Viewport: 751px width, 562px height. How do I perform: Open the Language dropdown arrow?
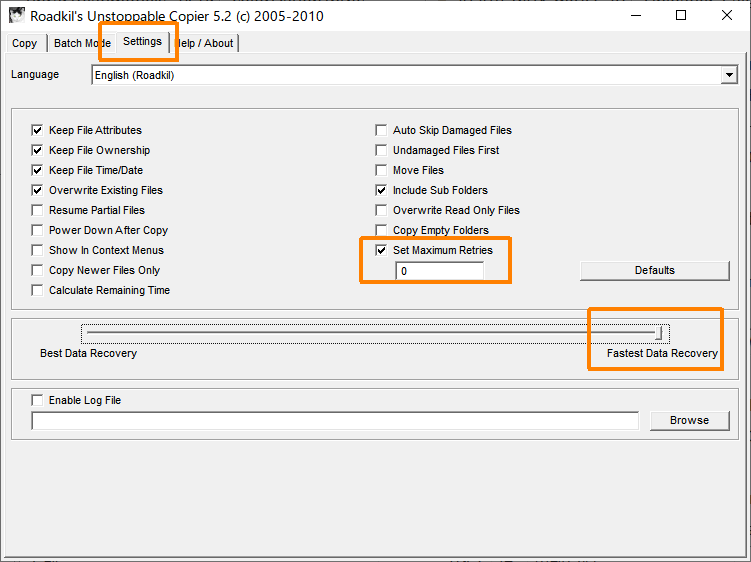point(729,75)
